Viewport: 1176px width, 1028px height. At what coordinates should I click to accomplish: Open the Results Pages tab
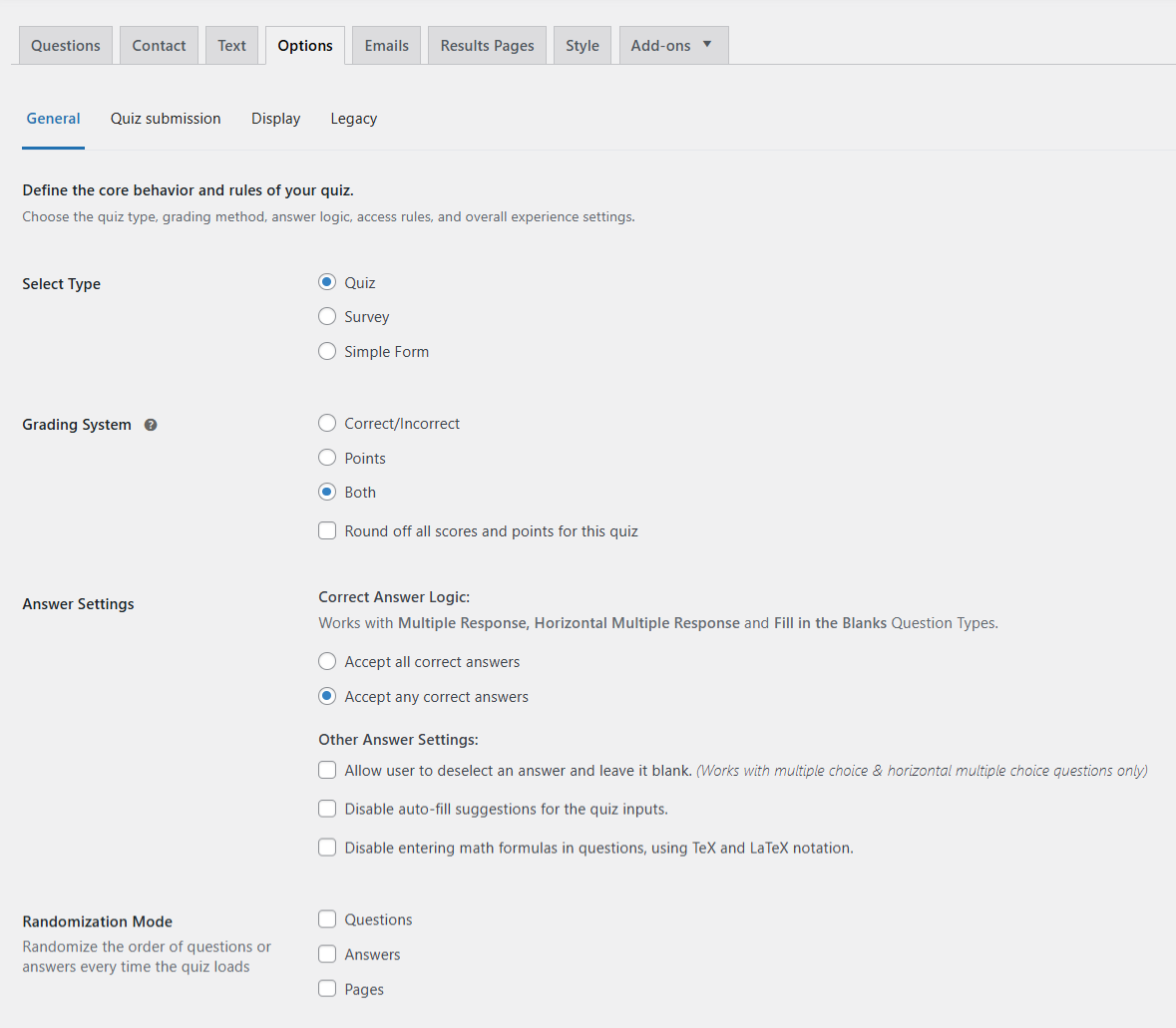tap(487, 45)
